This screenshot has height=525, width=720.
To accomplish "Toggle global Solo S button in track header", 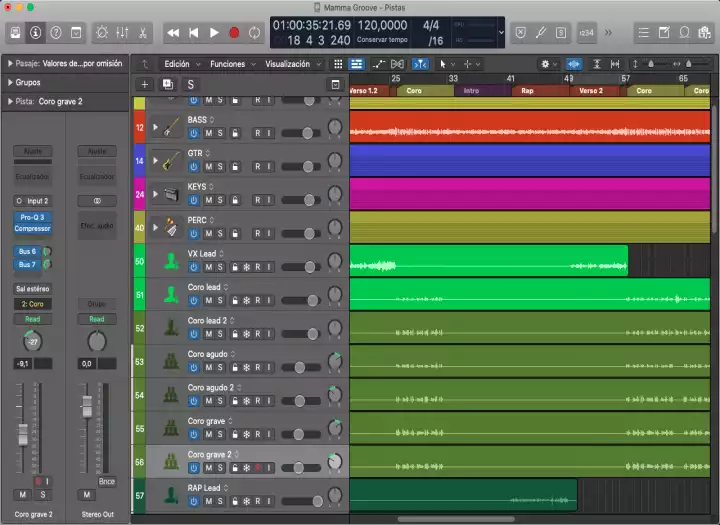I will click(191, 85).
